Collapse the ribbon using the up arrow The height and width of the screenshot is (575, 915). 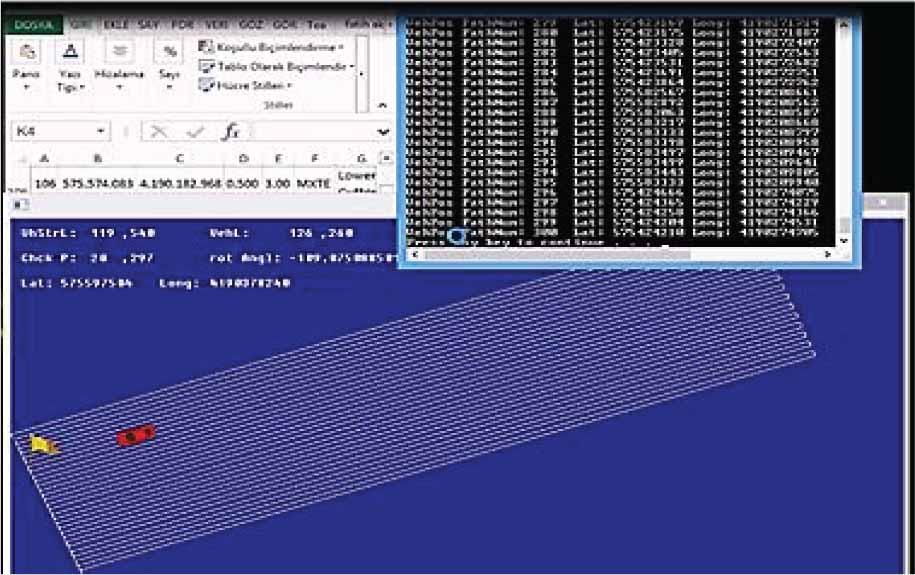coord(382,105)
